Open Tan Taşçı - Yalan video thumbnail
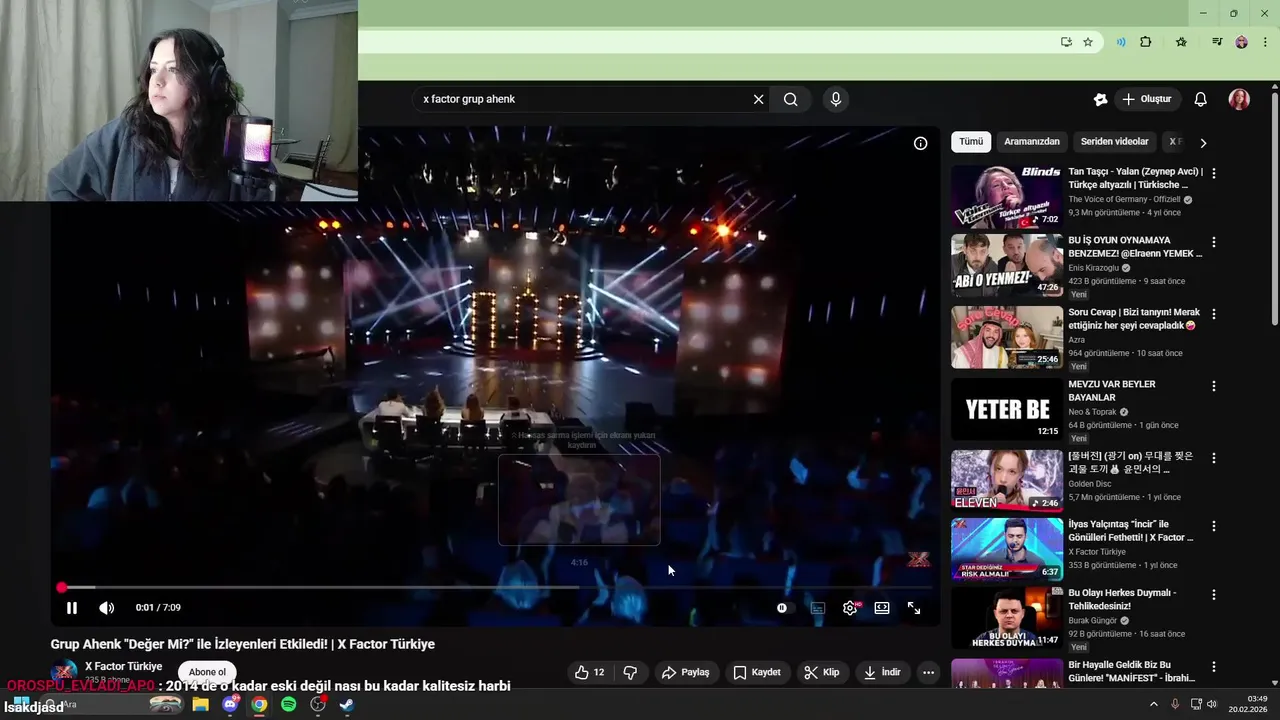This screenshot has width=1280, height=720. (x=1007, y=197)
